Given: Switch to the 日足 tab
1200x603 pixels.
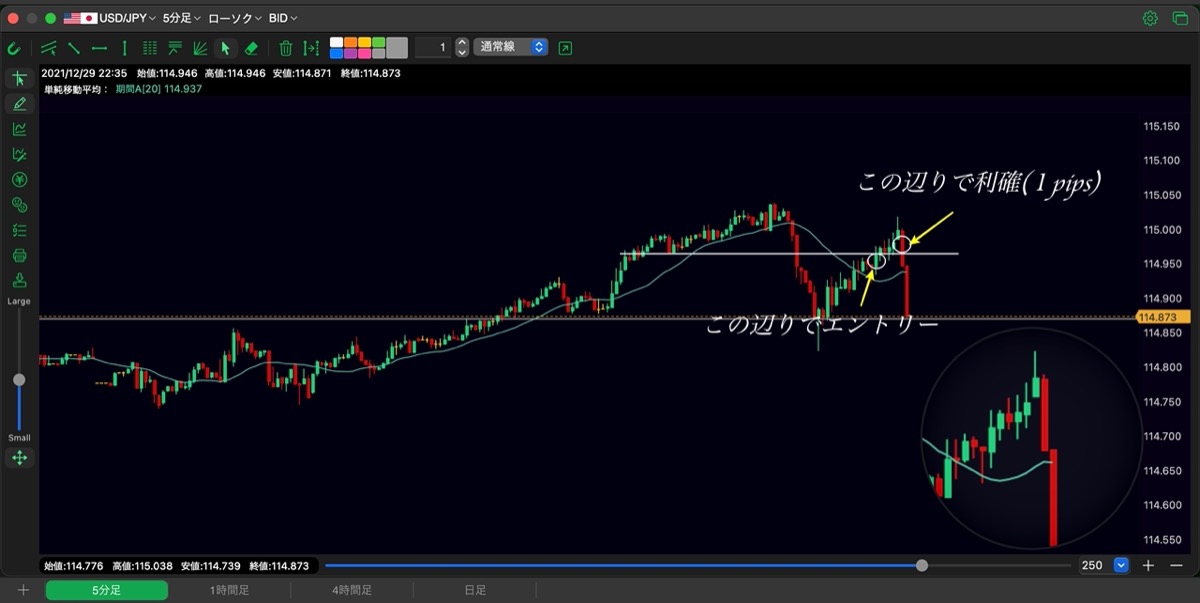Looking at the screenshot, I should tap(475, 590).
